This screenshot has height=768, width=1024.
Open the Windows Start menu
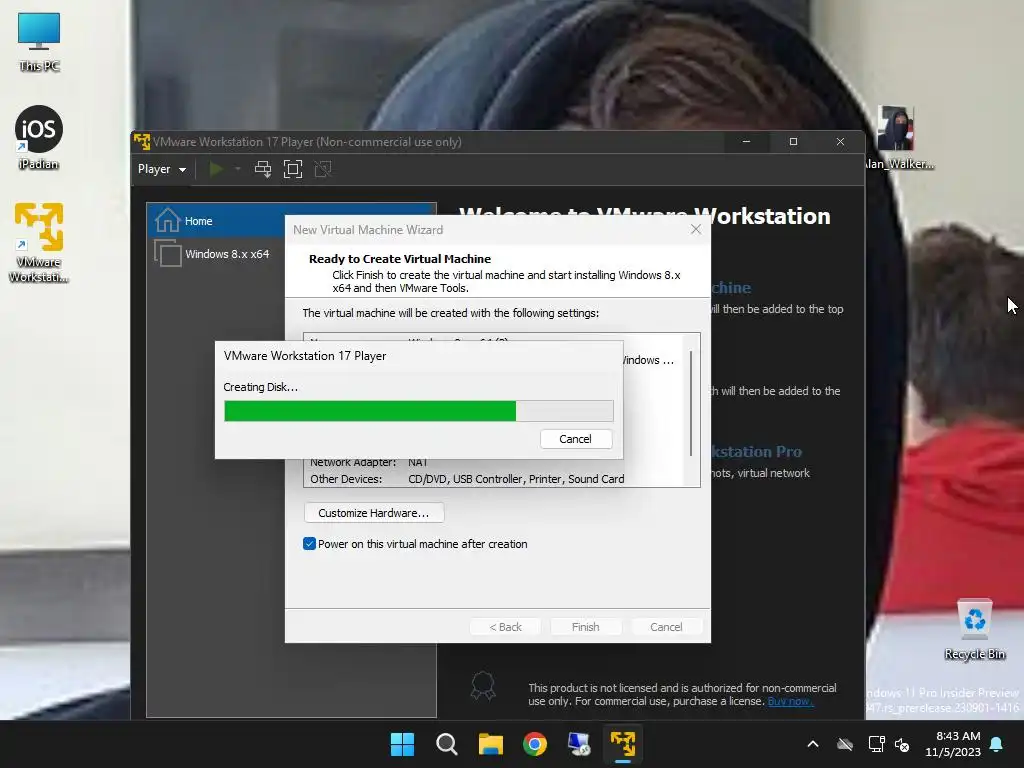tap(402, 744)
